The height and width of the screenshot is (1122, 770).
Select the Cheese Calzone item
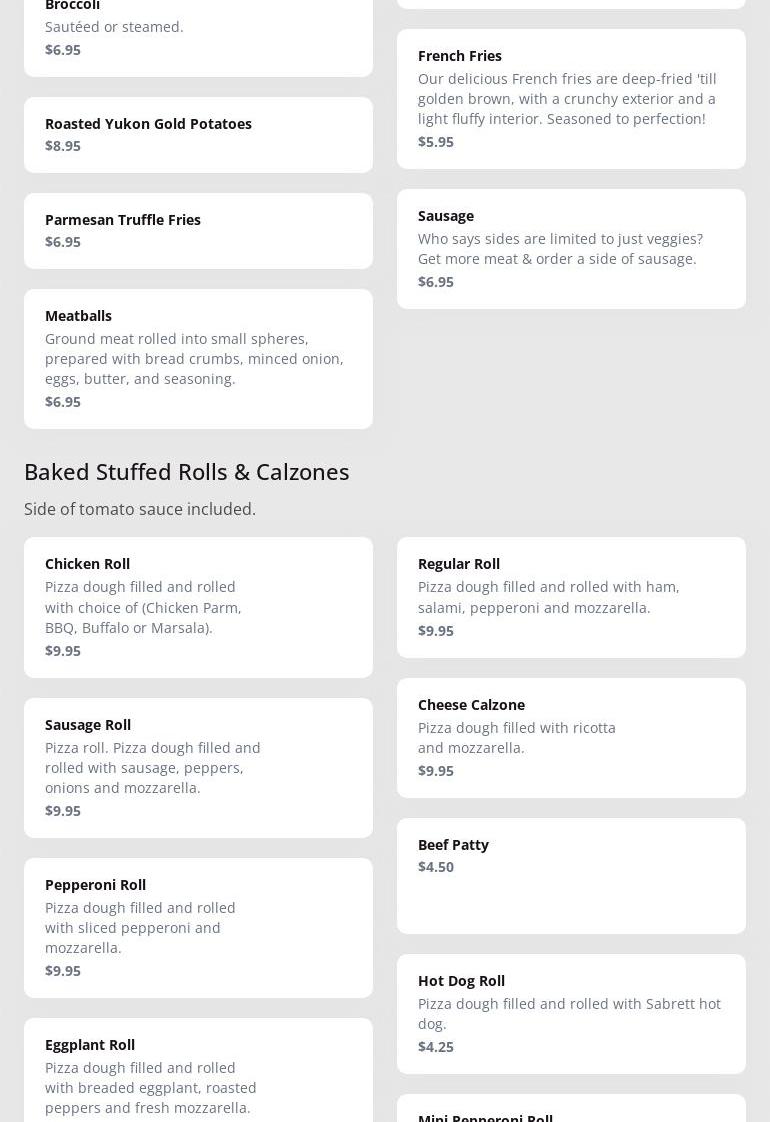click(x=571, y=738)
